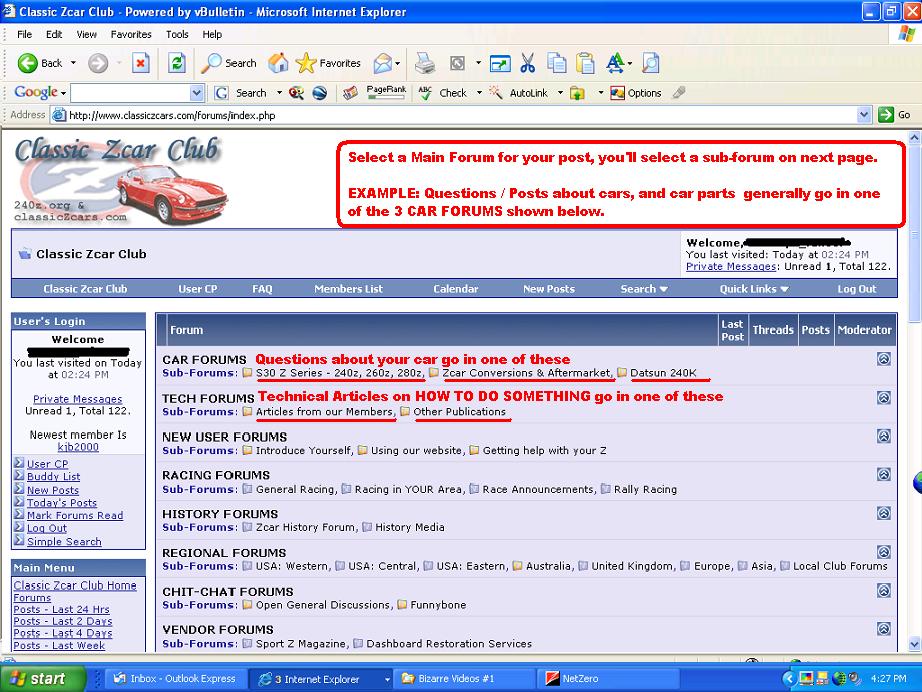Click the green Go button

click(x=894, y=115)
